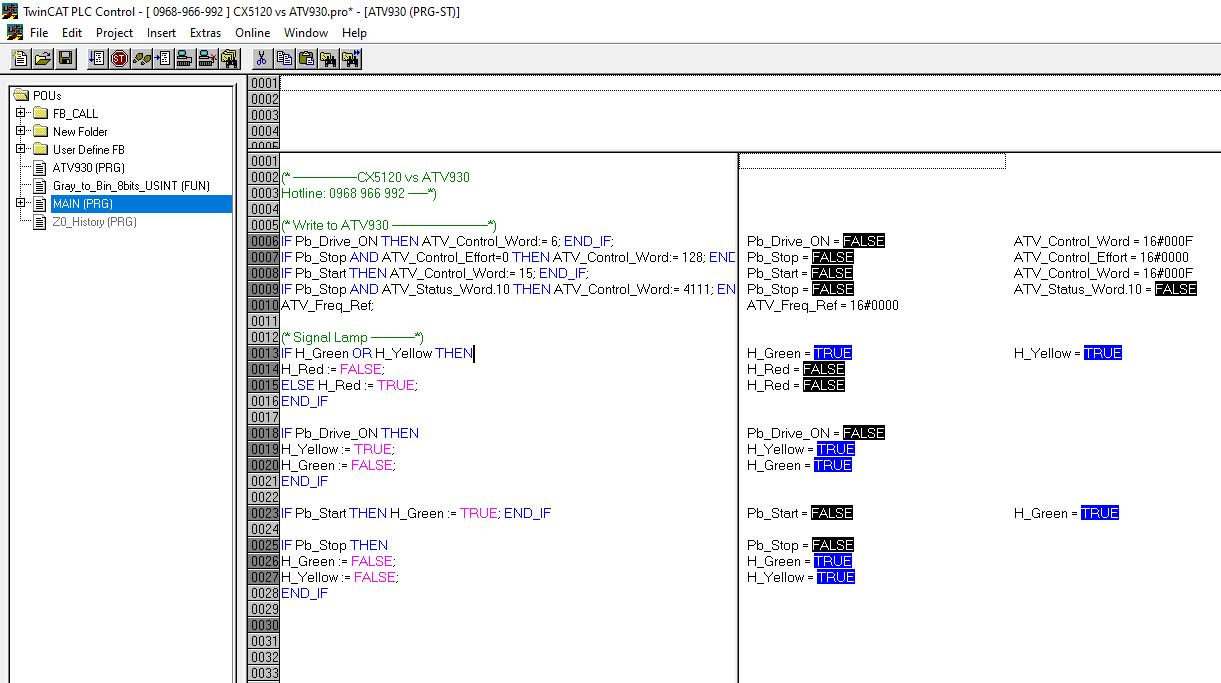Viewport: 1221px width, 683px height.
Task: Click the POUs root folder icon
Action: (21, 95)
